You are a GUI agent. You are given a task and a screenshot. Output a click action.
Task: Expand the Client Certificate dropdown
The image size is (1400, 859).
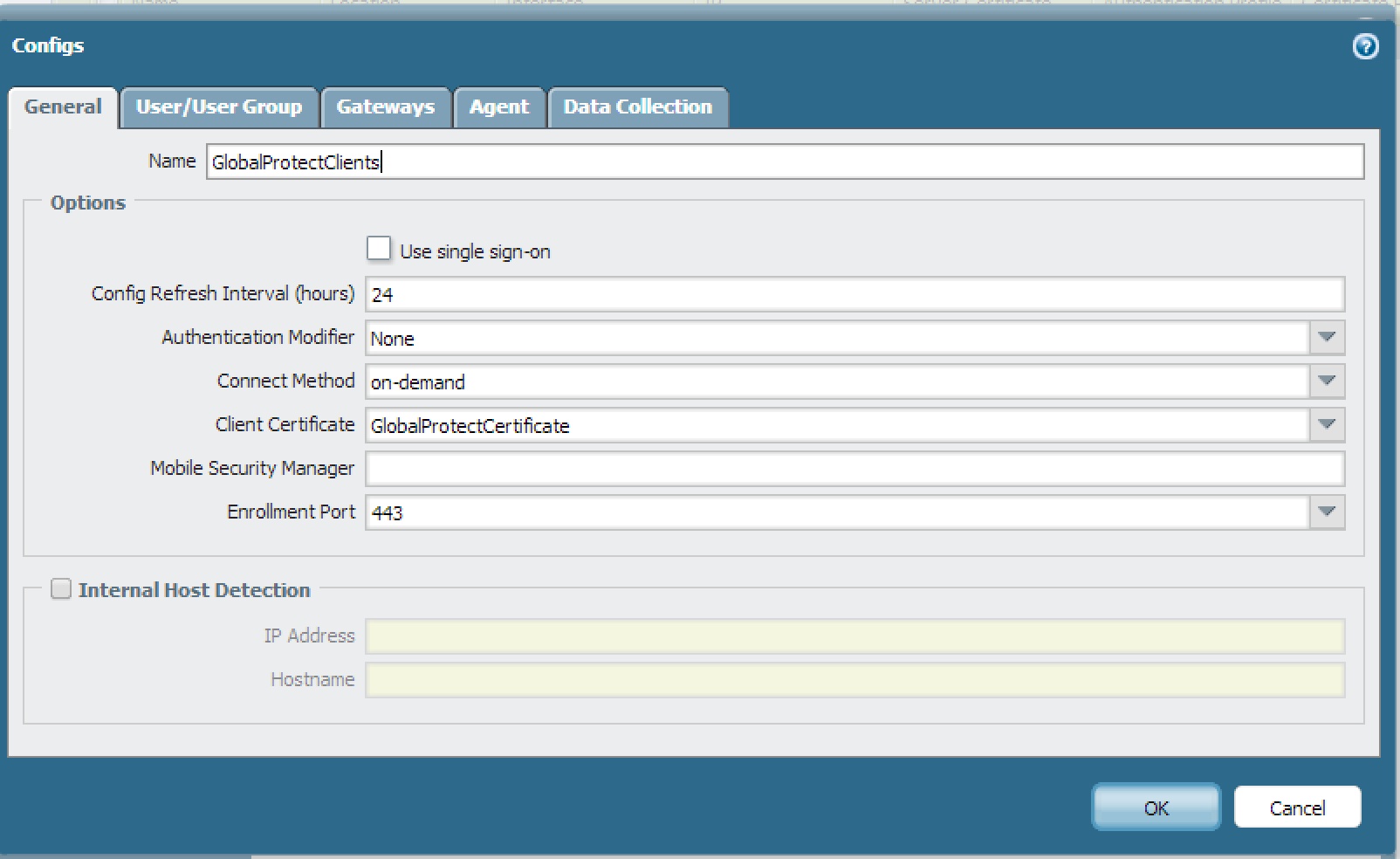(1328, 425)
